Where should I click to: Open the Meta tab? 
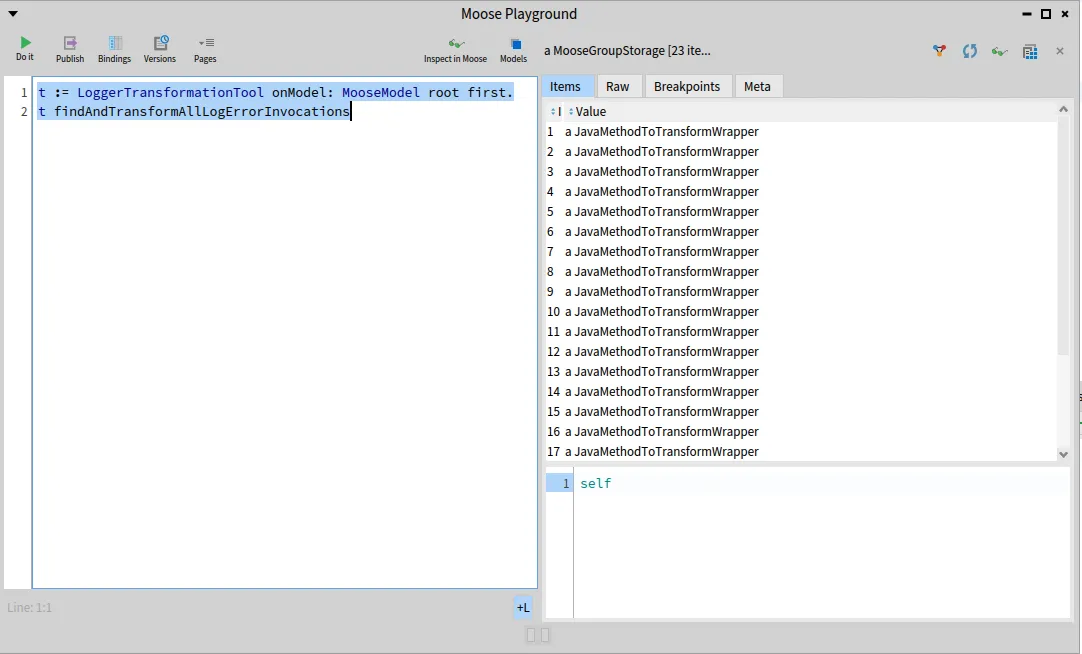point(757,86)
